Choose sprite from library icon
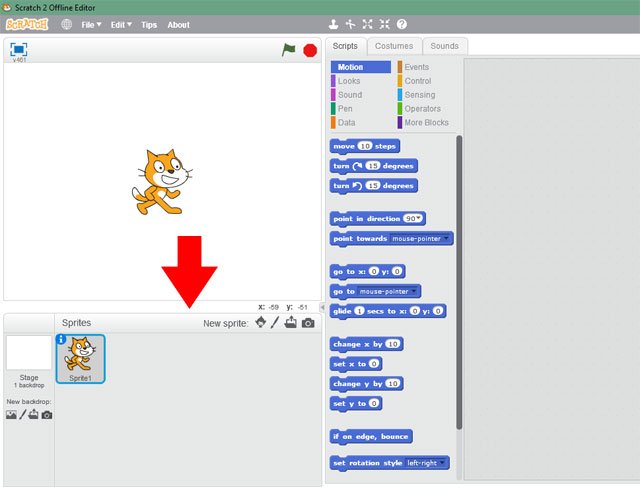The width and height of the screenshot is (640, 487). pyautogui.click(x=261, y=323)
